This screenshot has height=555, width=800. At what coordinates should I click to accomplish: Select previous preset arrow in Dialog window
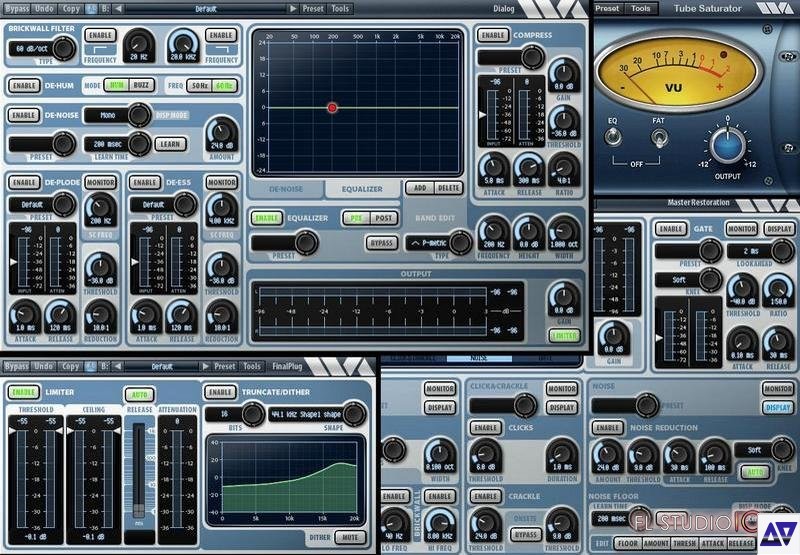pos(118,9)
